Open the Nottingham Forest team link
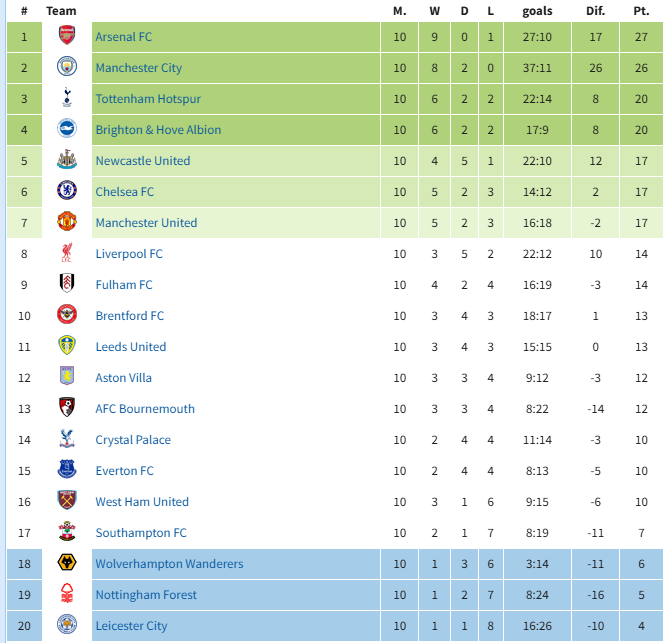The height and width of the screenshot is (643, 663). pos(146,595)
